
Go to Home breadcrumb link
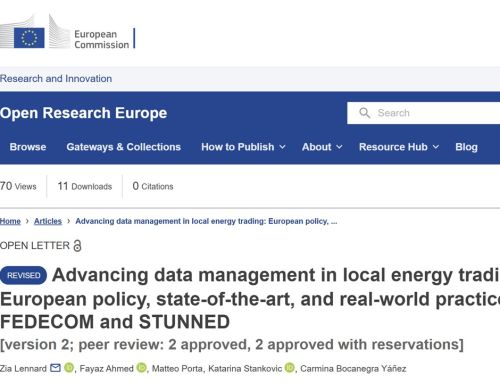pos(10,221)
